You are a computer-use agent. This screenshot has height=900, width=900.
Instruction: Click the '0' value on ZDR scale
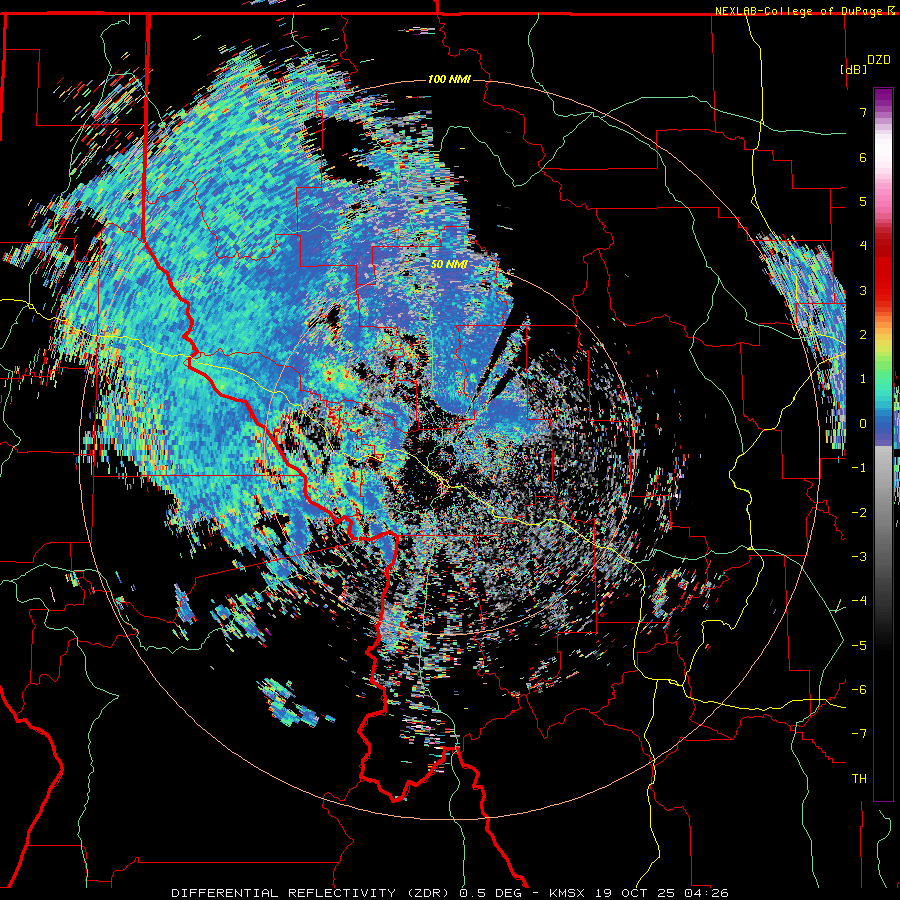863,424
